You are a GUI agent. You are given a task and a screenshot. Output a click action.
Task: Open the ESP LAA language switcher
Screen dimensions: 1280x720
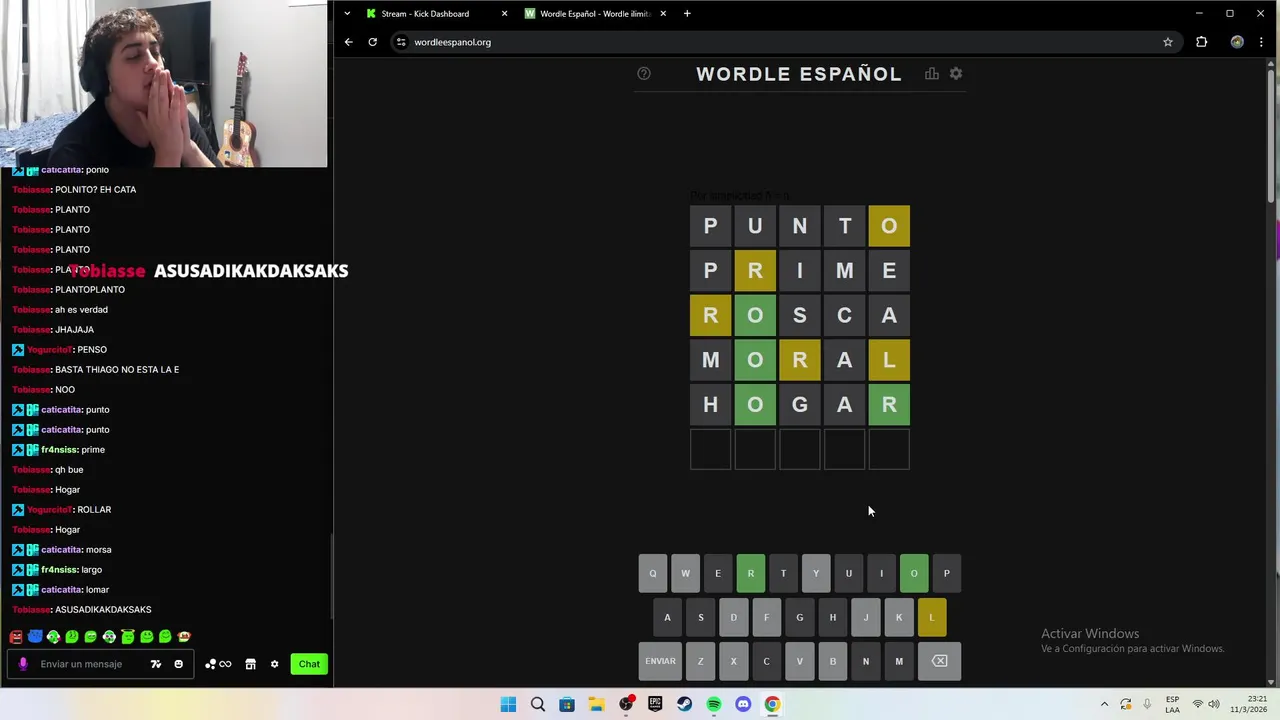click(1172, 704)
